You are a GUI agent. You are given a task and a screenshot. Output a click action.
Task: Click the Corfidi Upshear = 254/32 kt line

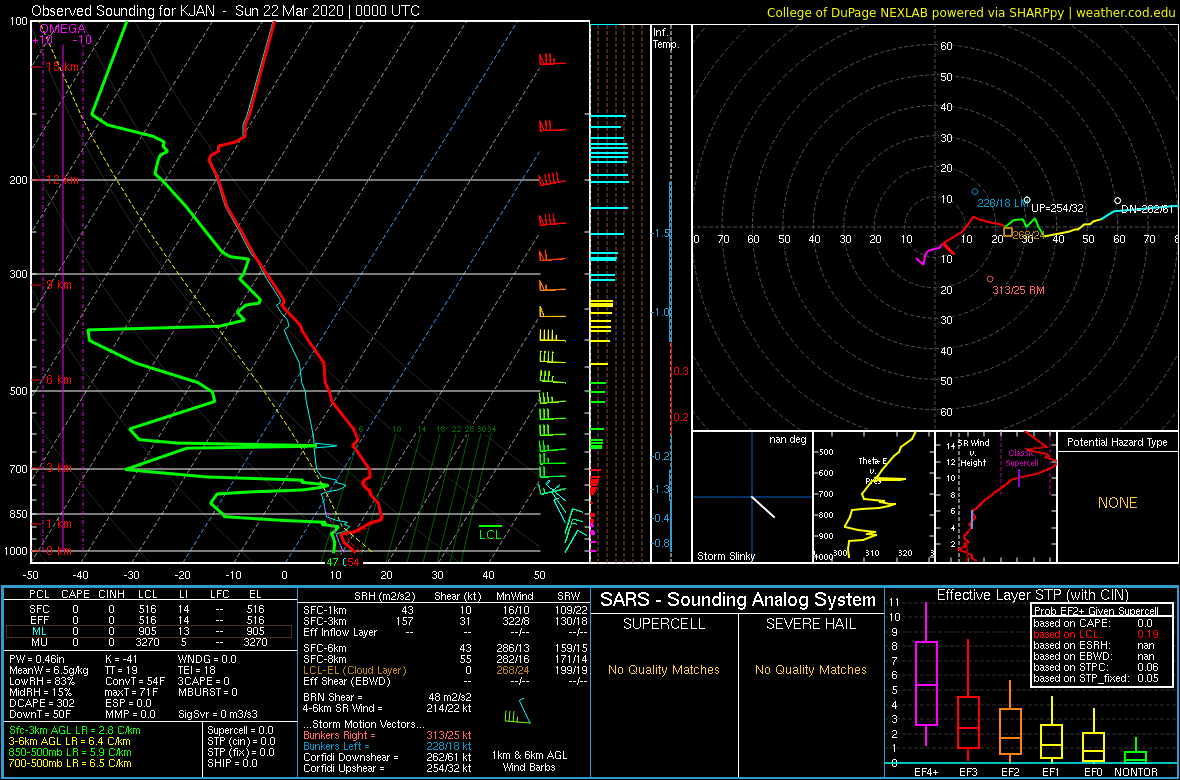coord(388,769)
